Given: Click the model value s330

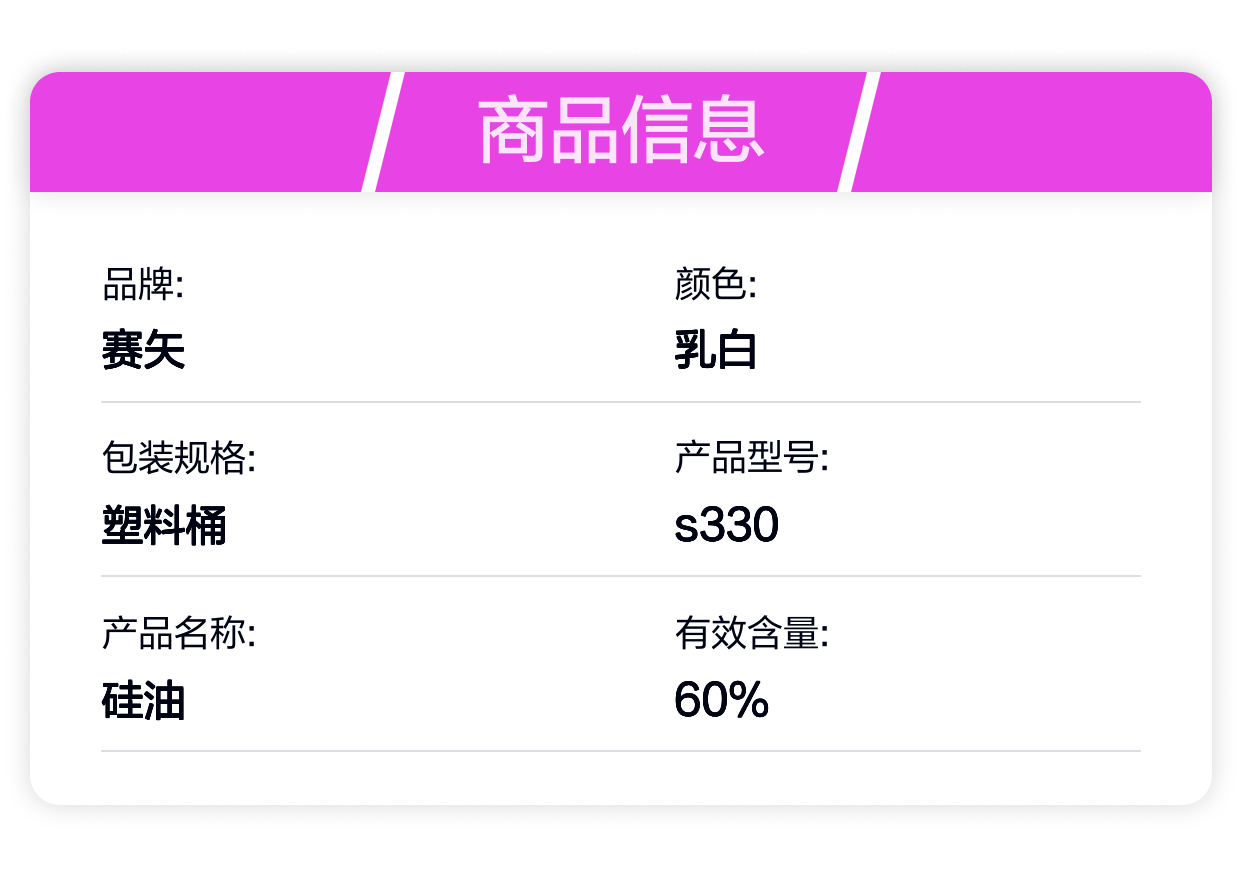Looking at the screenshot, I should point(726,526).
